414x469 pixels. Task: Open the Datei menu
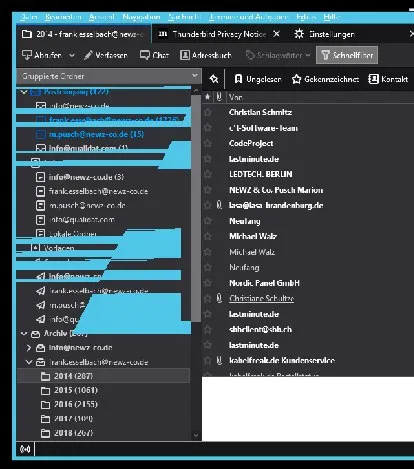[28, 17]
